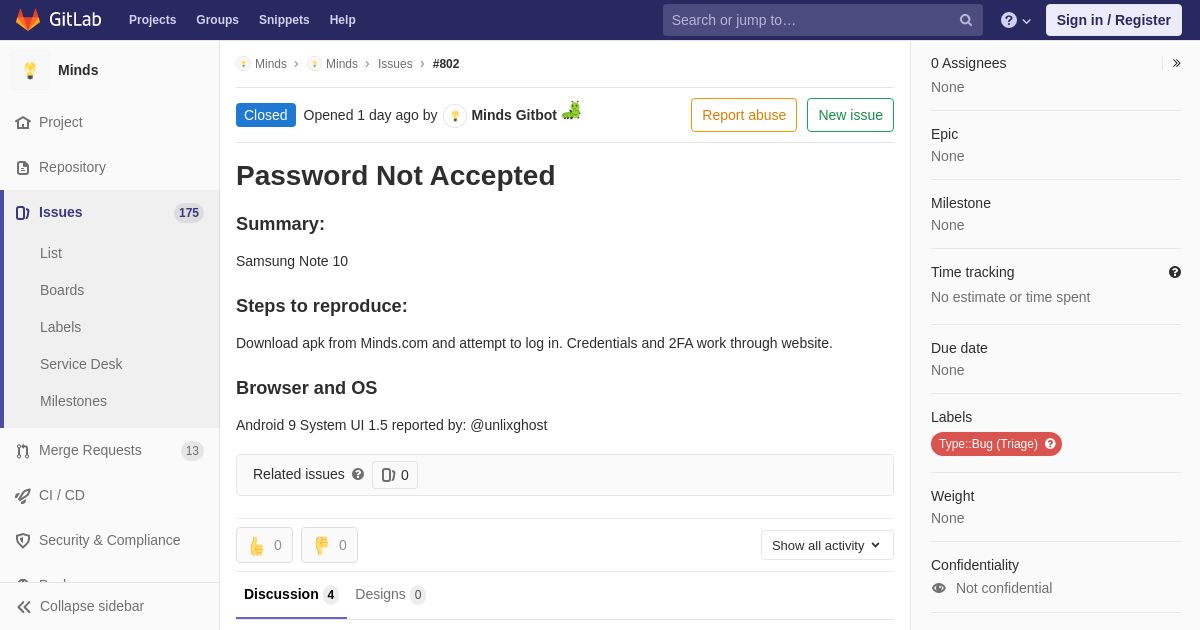Click the thumbs down reaction button
This screenshot has height=630, width=1200.
pos(329,545)
